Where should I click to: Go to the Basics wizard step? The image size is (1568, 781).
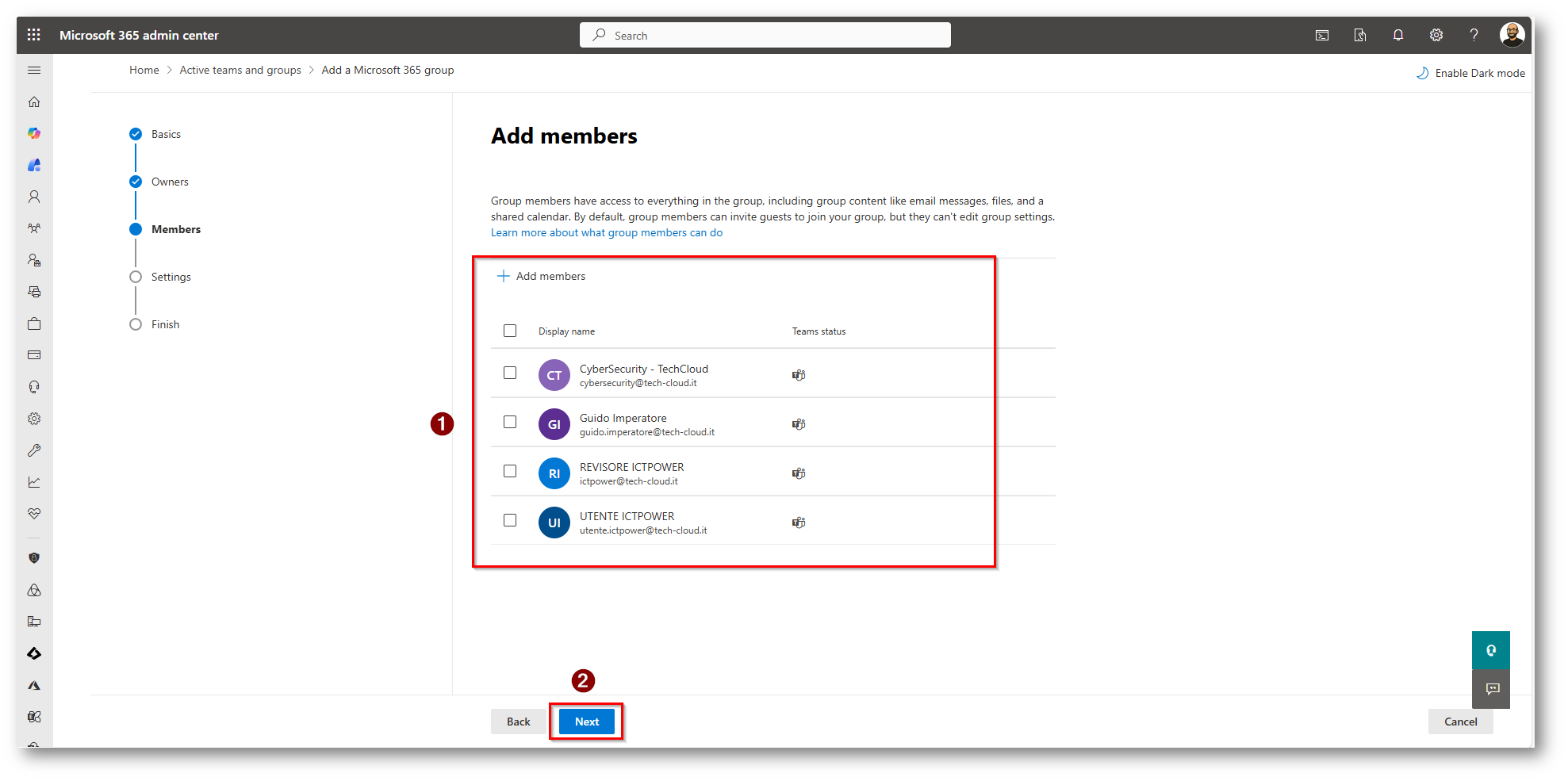click(x=166, y=134)
